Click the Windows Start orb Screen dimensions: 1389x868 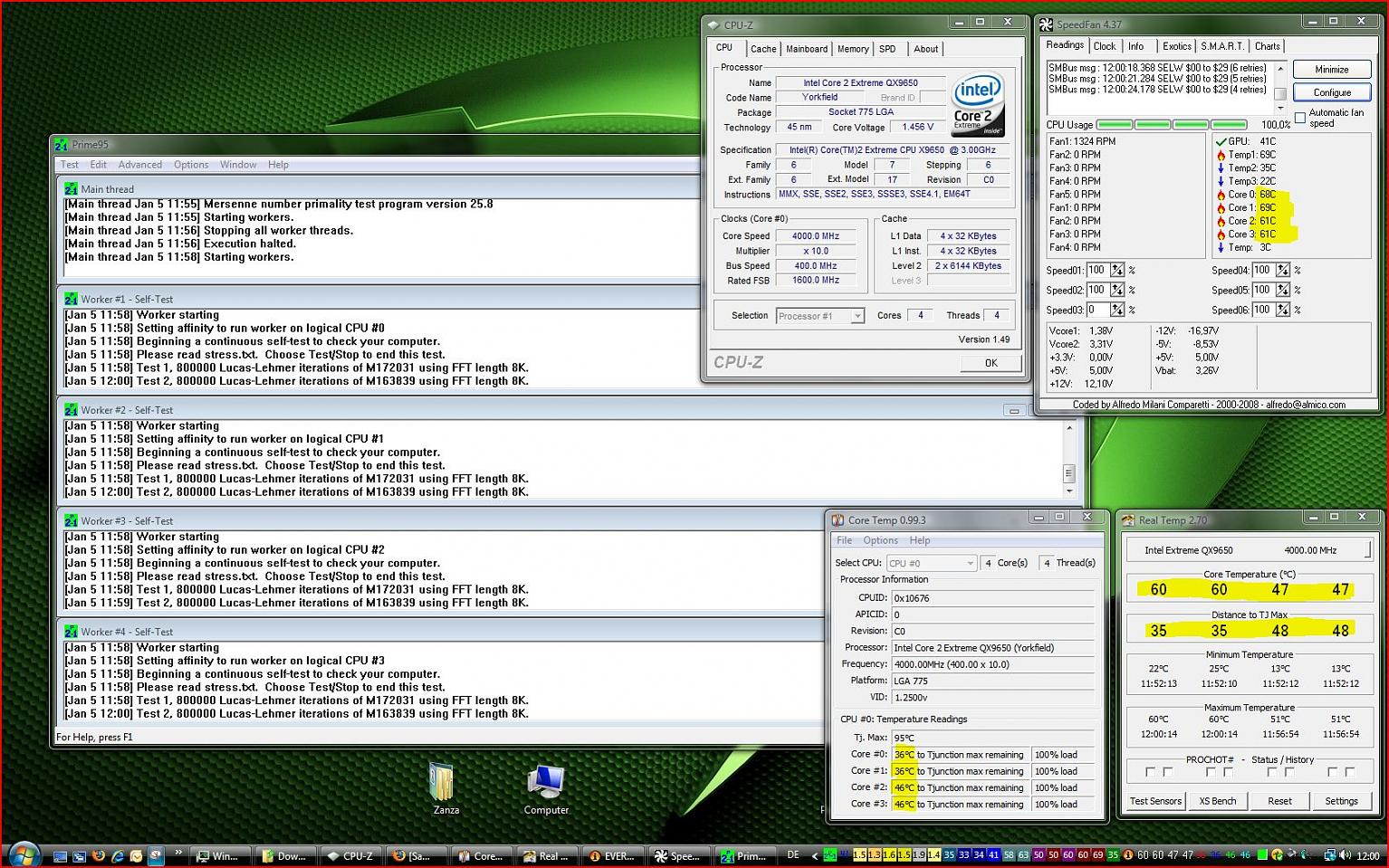click(x=23, y=854)
